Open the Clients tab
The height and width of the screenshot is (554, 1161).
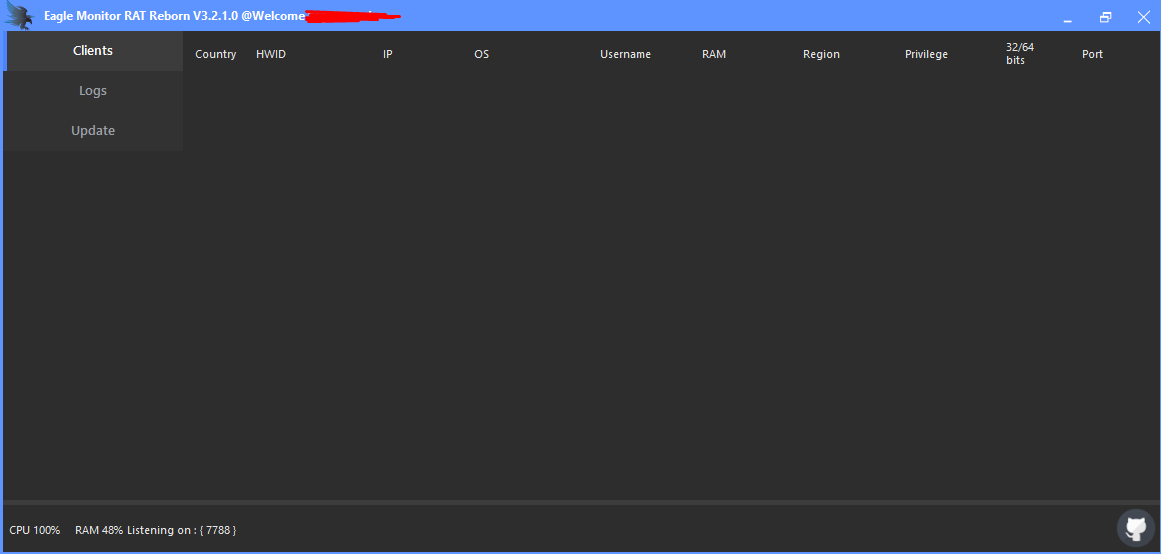point(93,51)
